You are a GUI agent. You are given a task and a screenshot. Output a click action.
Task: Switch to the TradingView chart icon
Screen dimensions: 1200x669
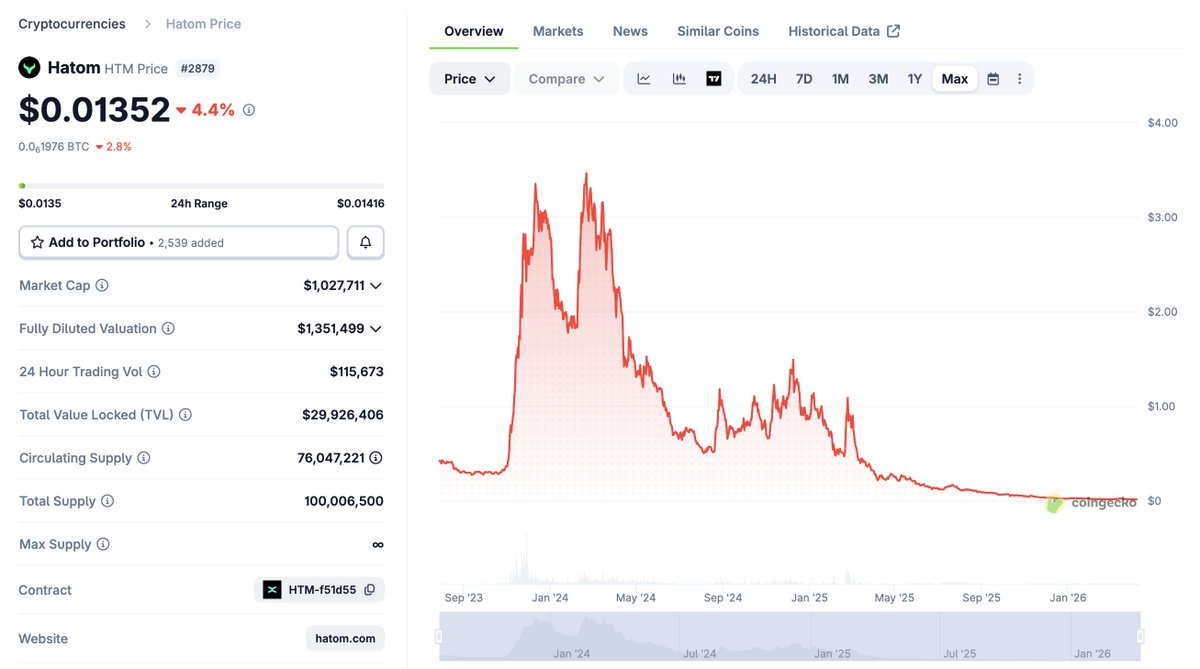(x=714, y=79)
